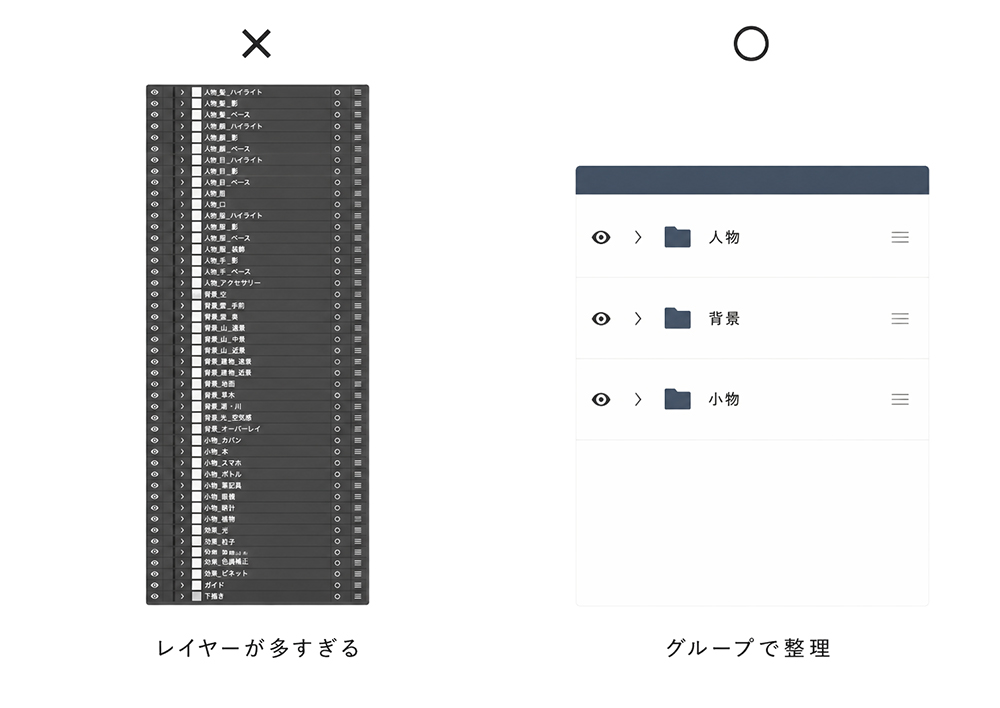This screenshot has height=708, width=1000.
Task: Expand the 背景_地面 layer chevron
Action: click(182, 384)
